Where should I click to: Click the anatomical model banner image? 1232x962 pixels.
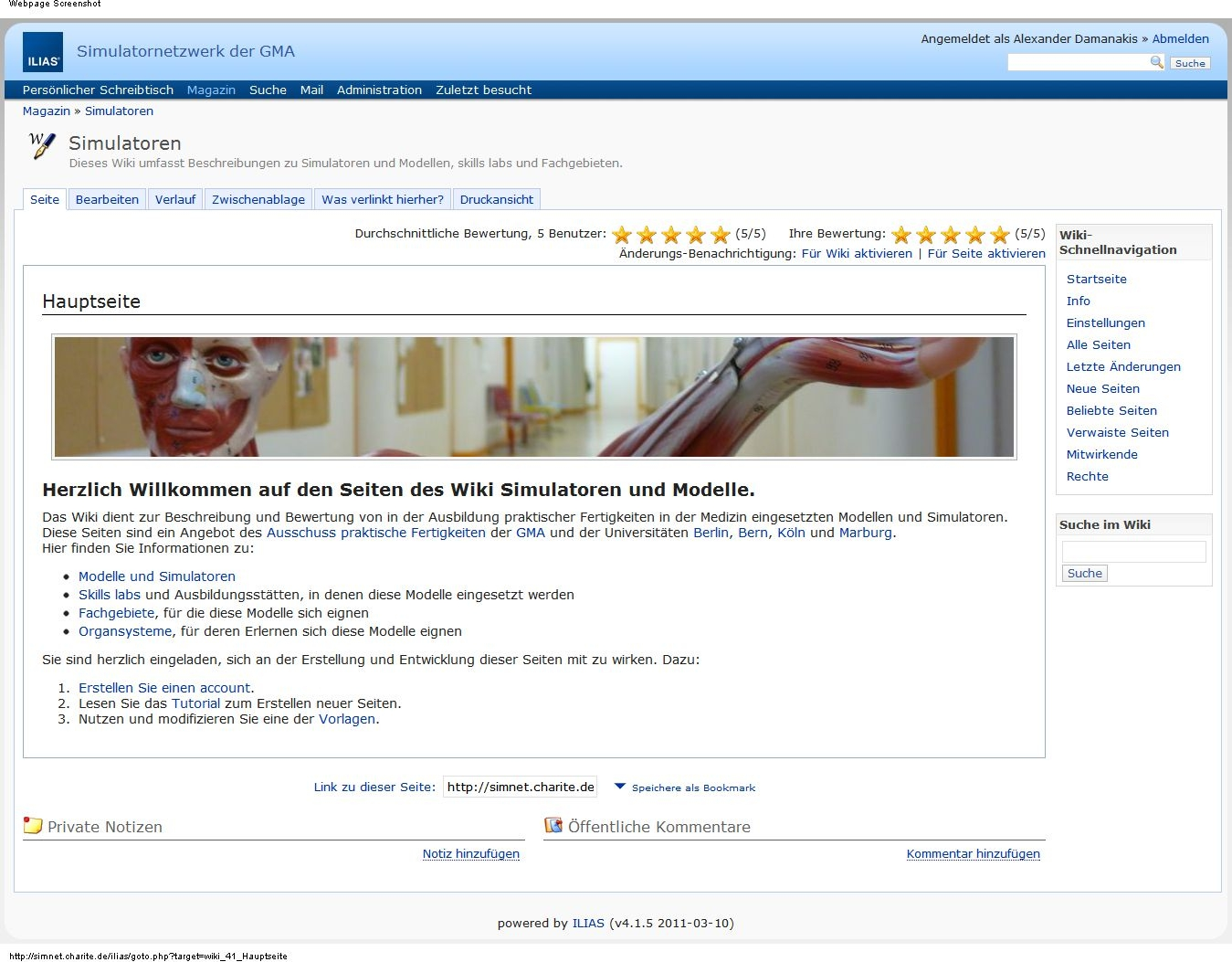(x=534, y=396)
